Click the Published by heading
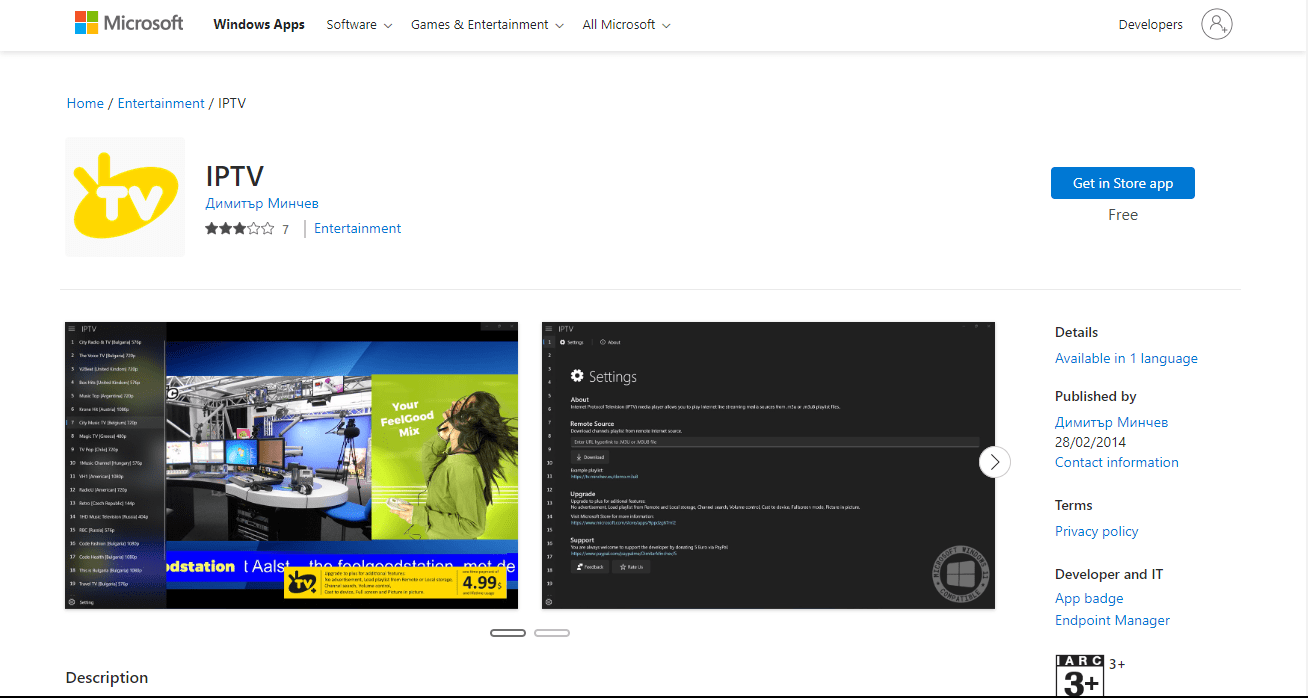Image resolution: width=1308 pixels, height=698 pixels. pyautogui.click(x=1095, y=396)
